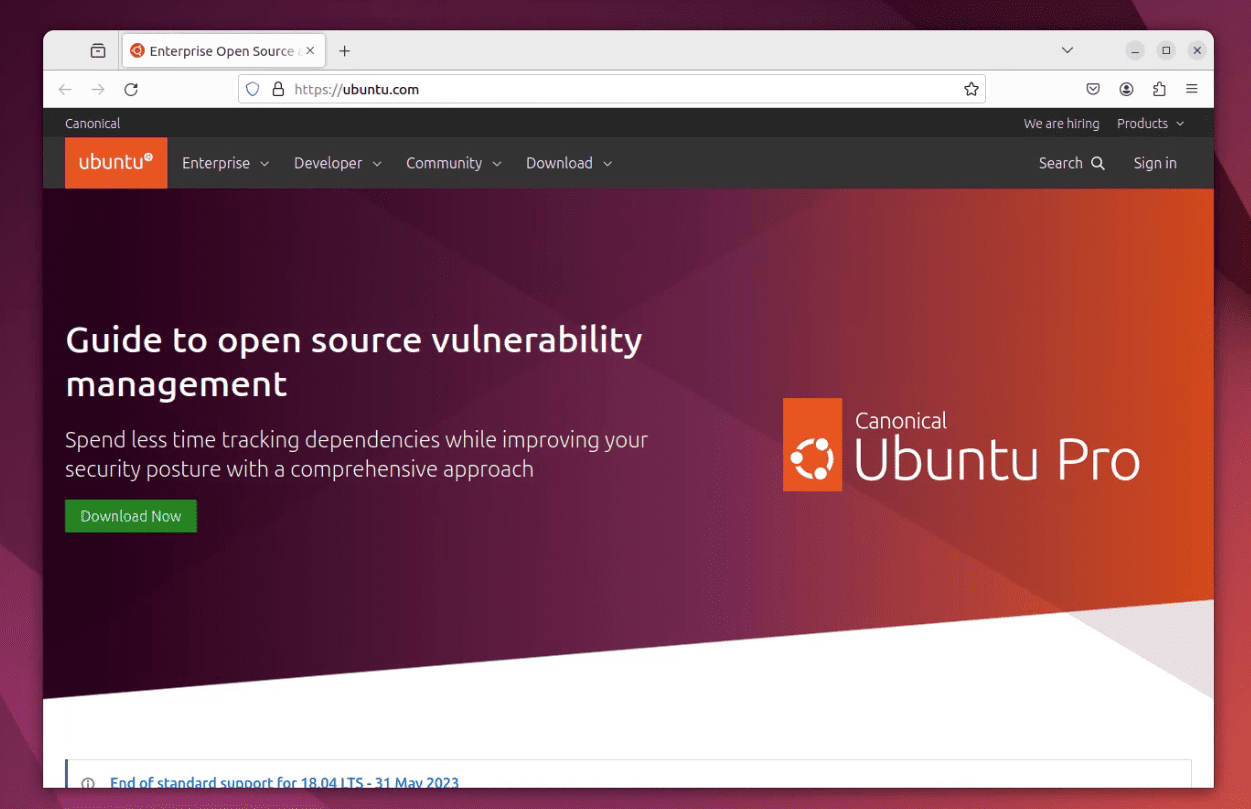Open tracking protection shield icon

coord(253,89)
